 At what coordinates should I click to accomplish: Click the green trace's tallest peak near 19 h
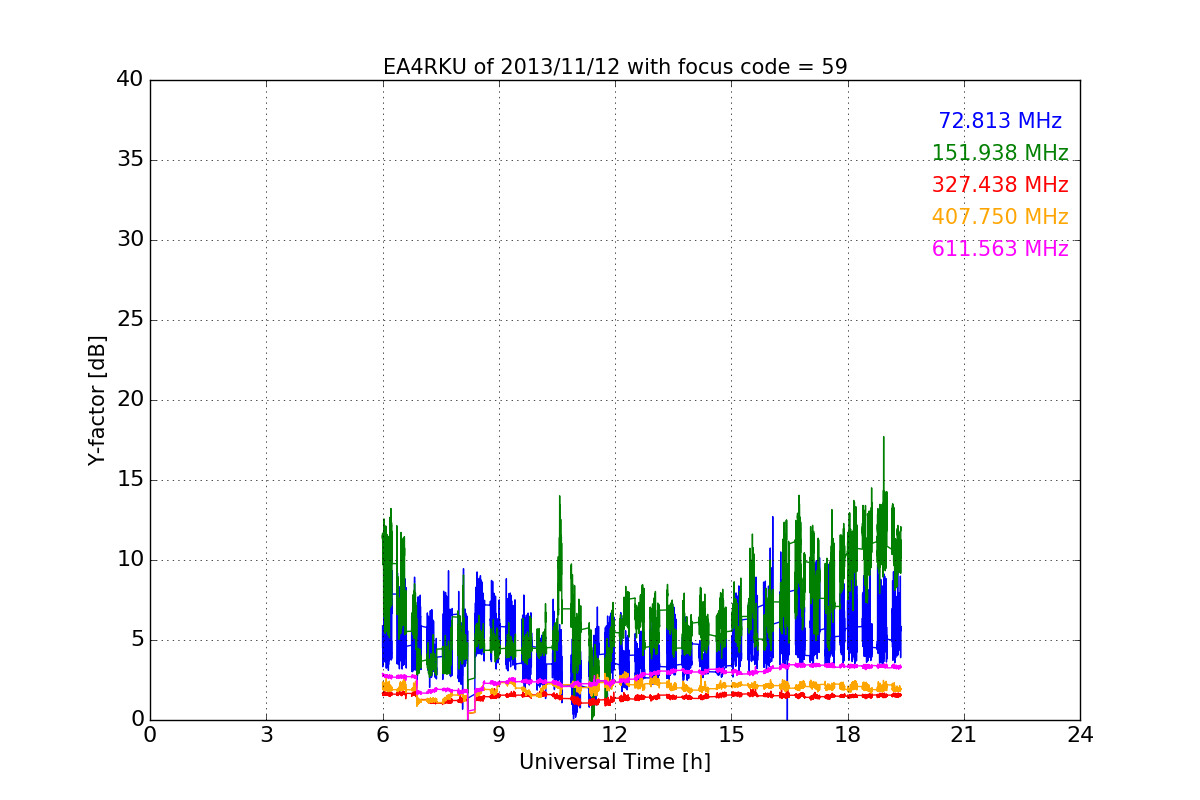coord(883,438)
